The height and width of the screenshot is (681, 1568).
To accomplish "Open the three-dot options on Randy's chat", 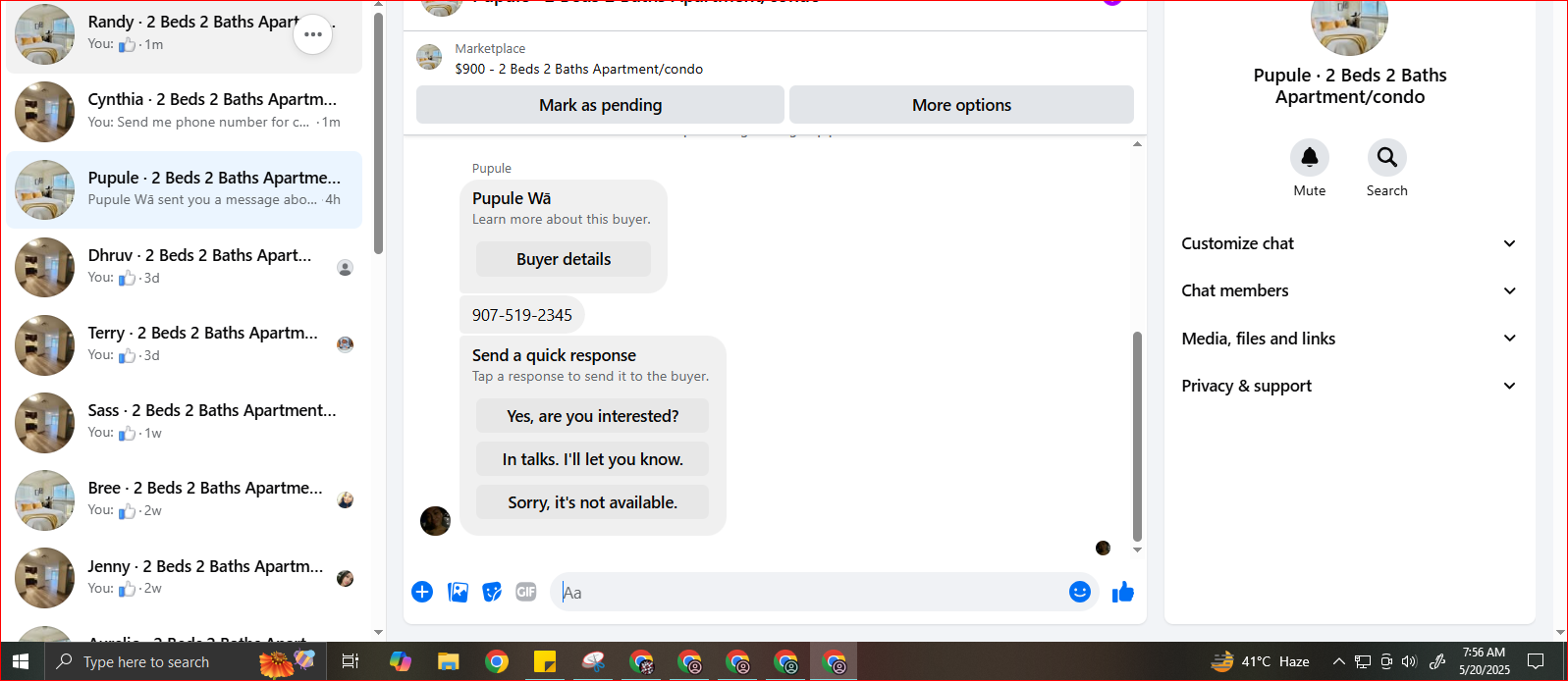I will (313, 34).
